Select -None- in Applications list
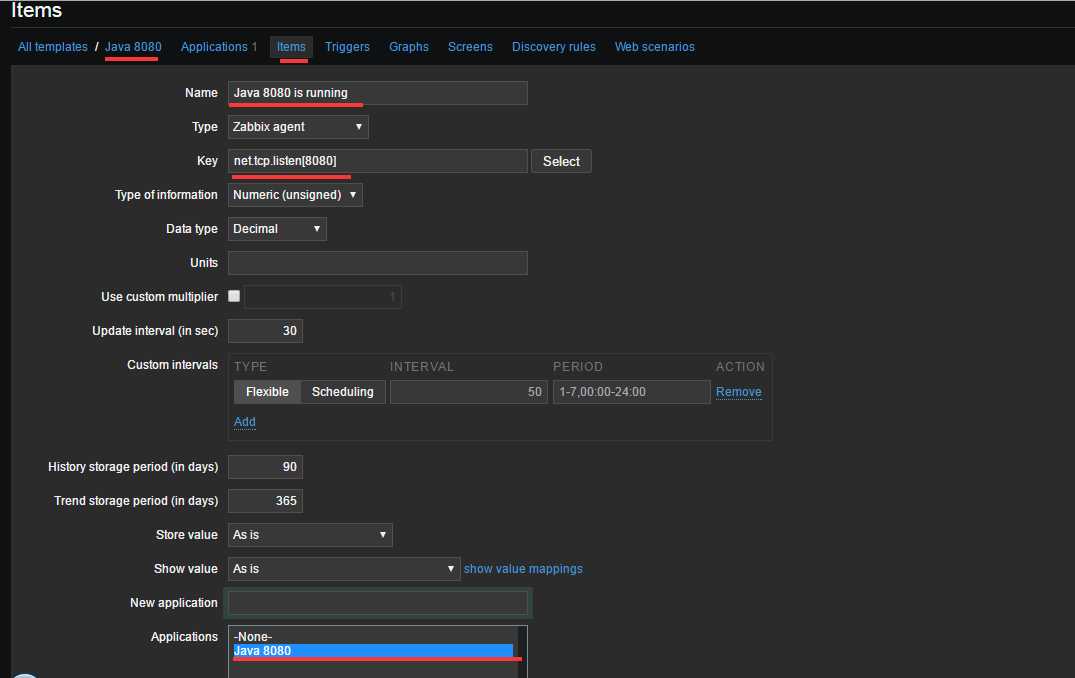This screenshot has height=678, width=1075. [373, 637]
